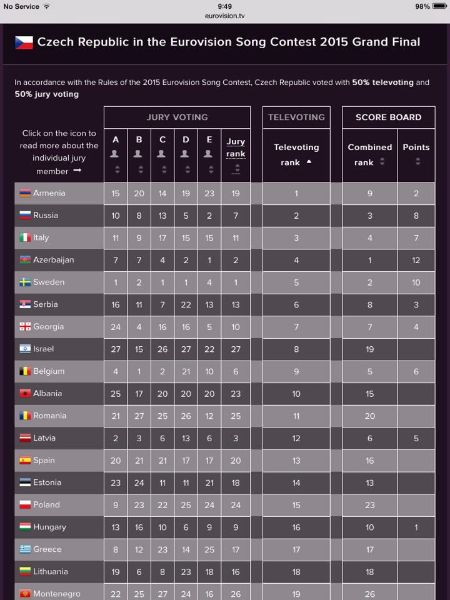Tap the battery indicator in status bar

[439, 6]
